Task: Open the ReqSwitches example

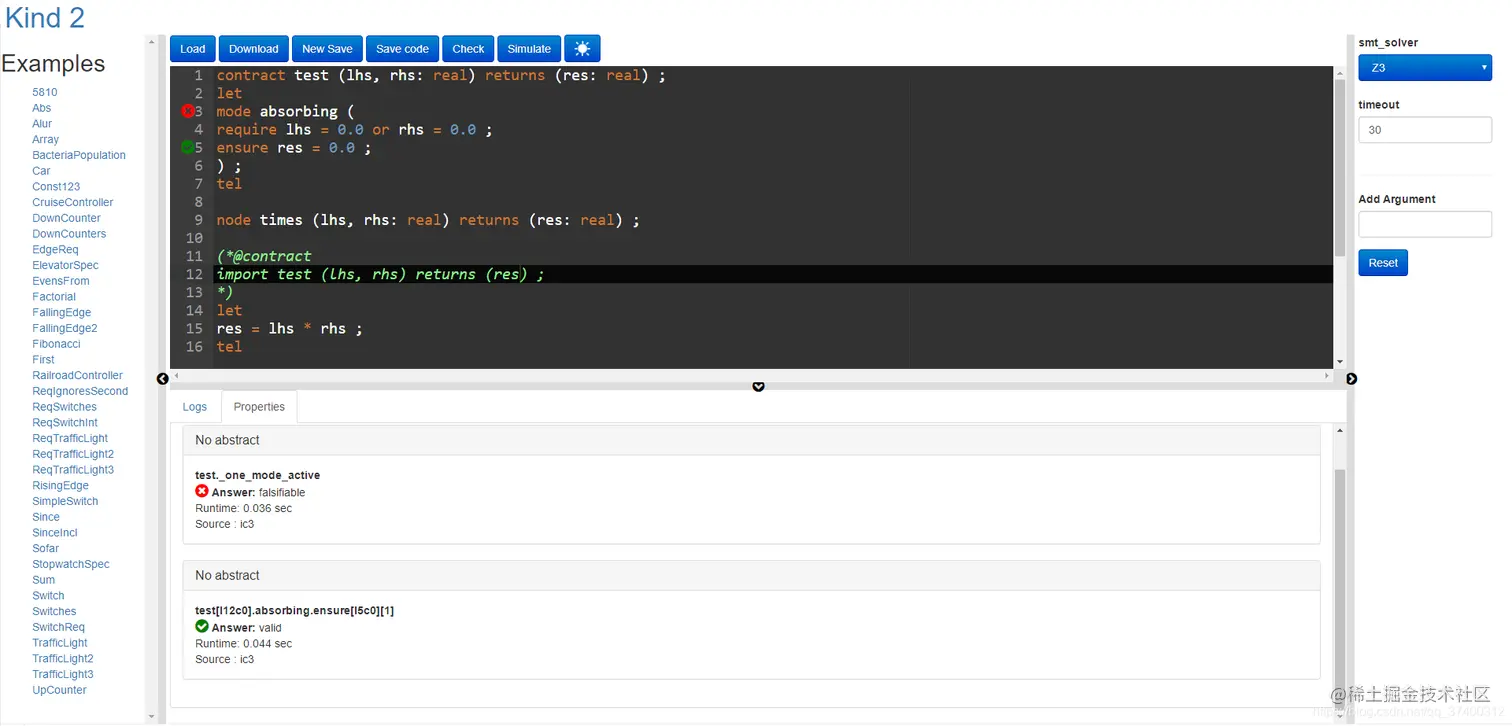Action: 65,407
